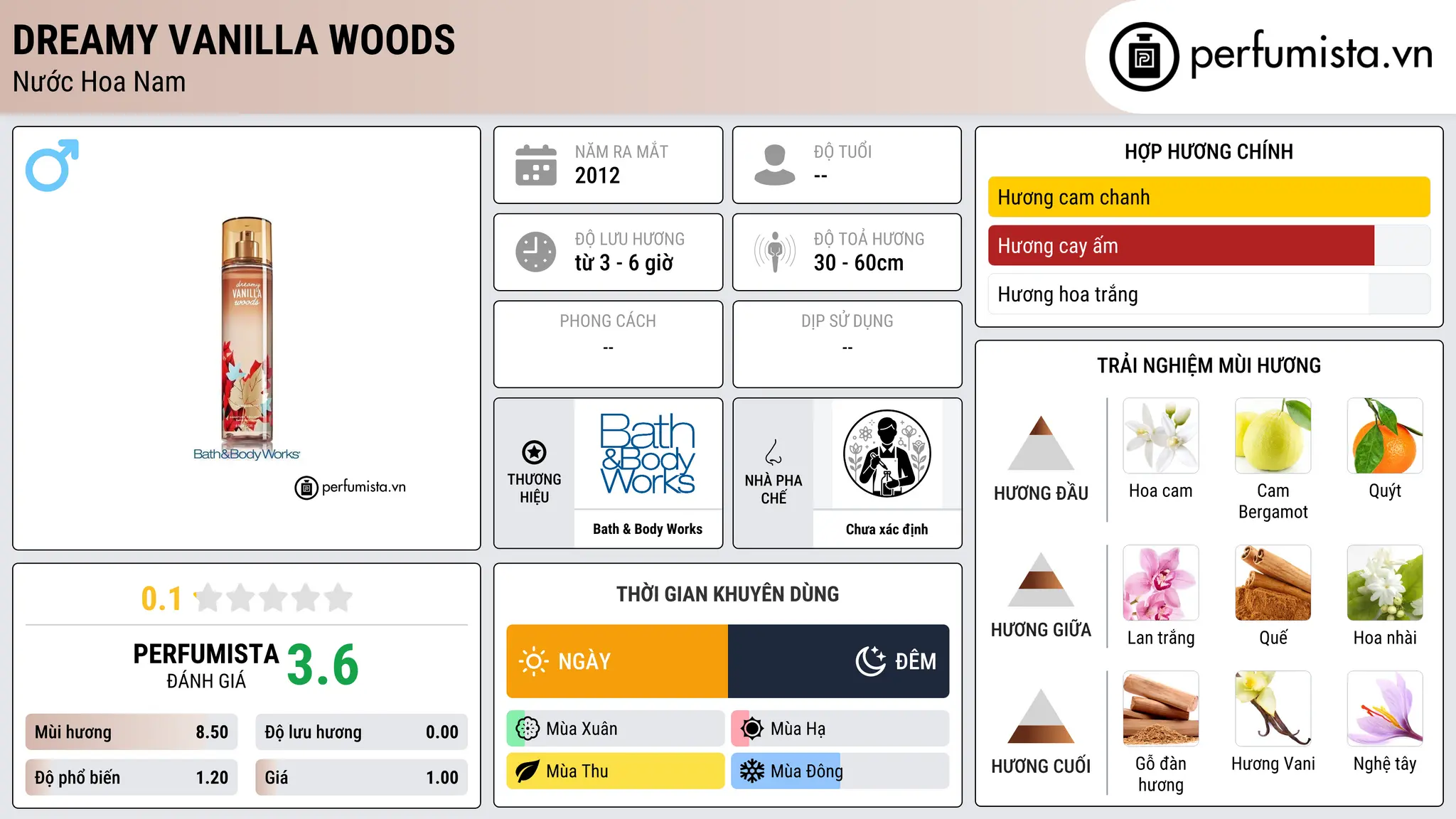The image size is (1456, 819).
Task: Click the flower icon for Mùa Xuân
Action: (x=527, y=729)
